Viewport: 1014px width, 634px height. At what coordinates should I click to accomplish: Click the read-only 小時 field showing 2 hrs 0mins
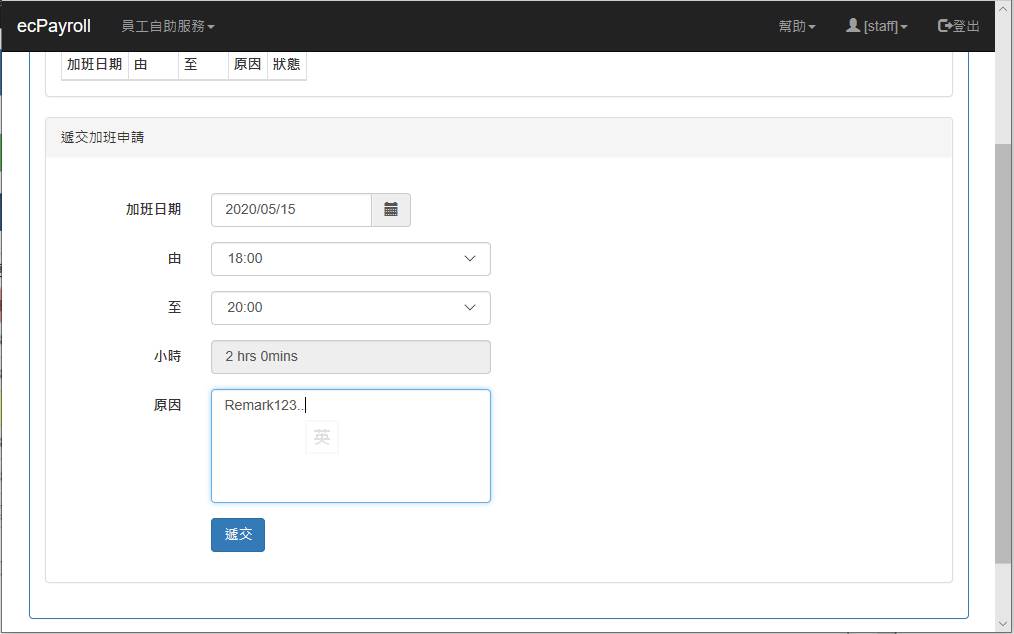(x=351, y=357)
